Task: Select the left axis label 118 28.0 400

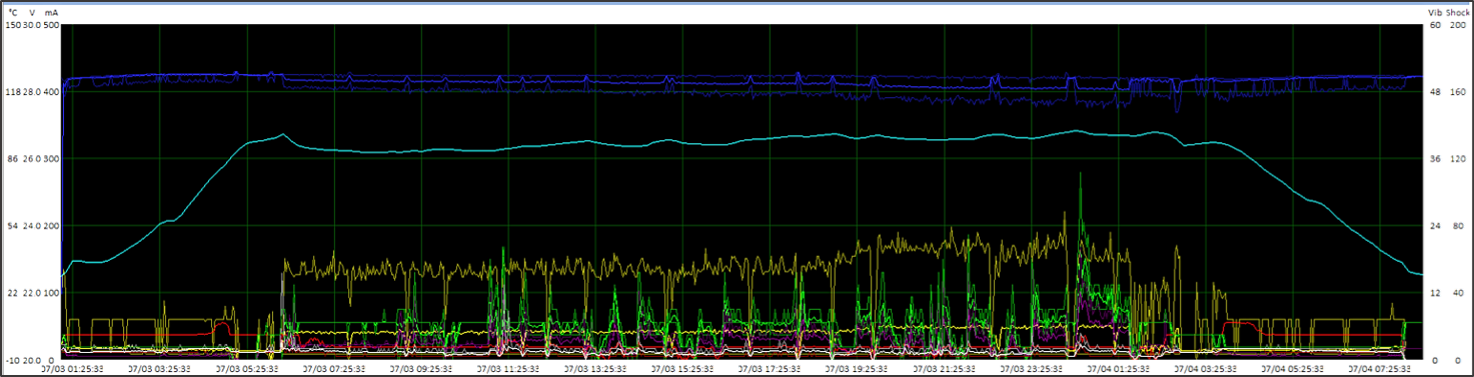Action: pyautogui.click(x=31, y=92)
